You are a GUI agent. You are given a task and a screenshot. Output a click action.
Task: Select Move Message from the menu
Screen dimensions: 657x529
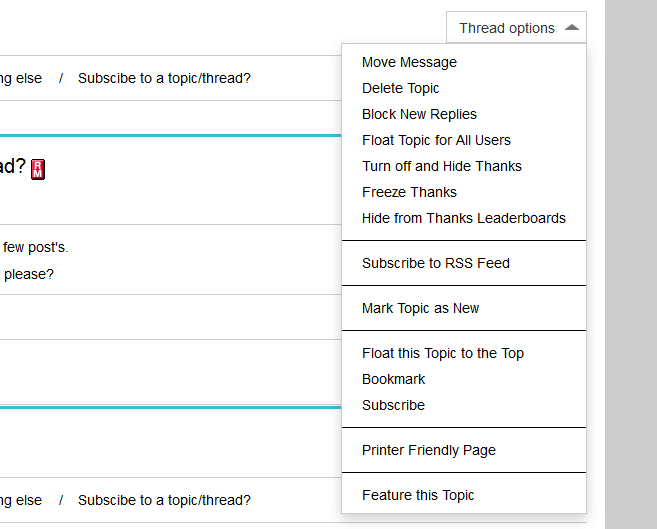coord(409,62)
